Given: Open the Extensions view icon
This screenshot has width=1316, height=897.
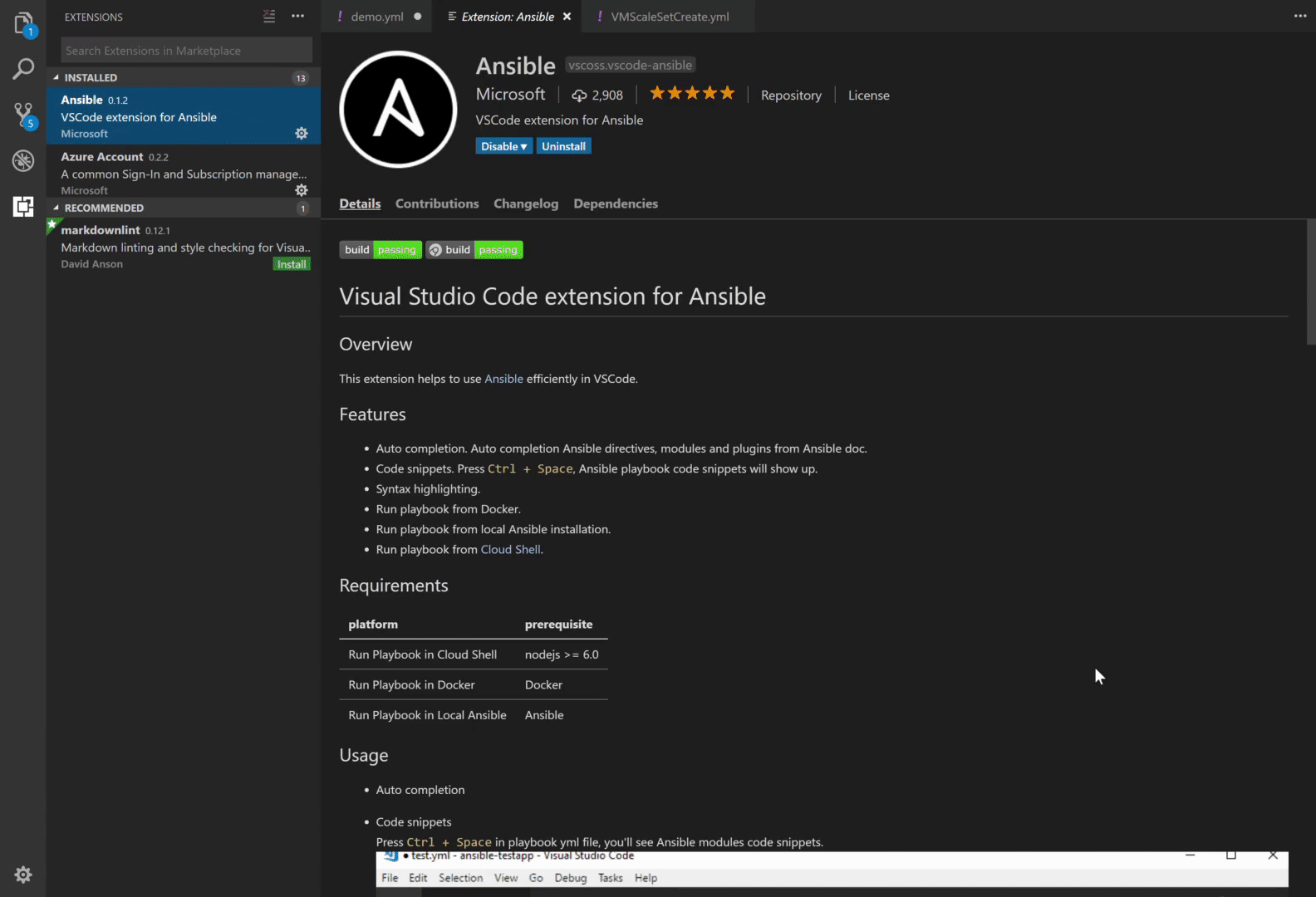Looking at the screenshot, I should 23,206.
